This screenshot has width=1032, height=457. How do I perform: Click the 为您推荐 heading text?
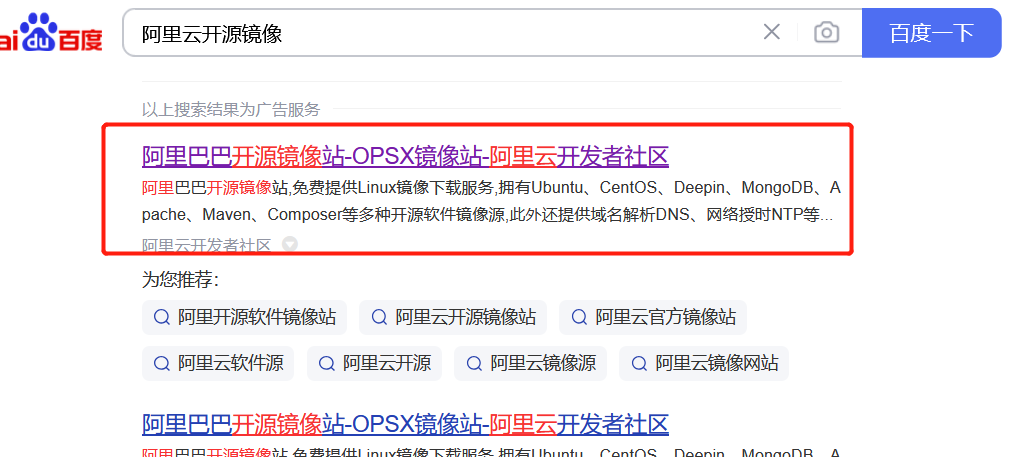[x=180, y=280]
